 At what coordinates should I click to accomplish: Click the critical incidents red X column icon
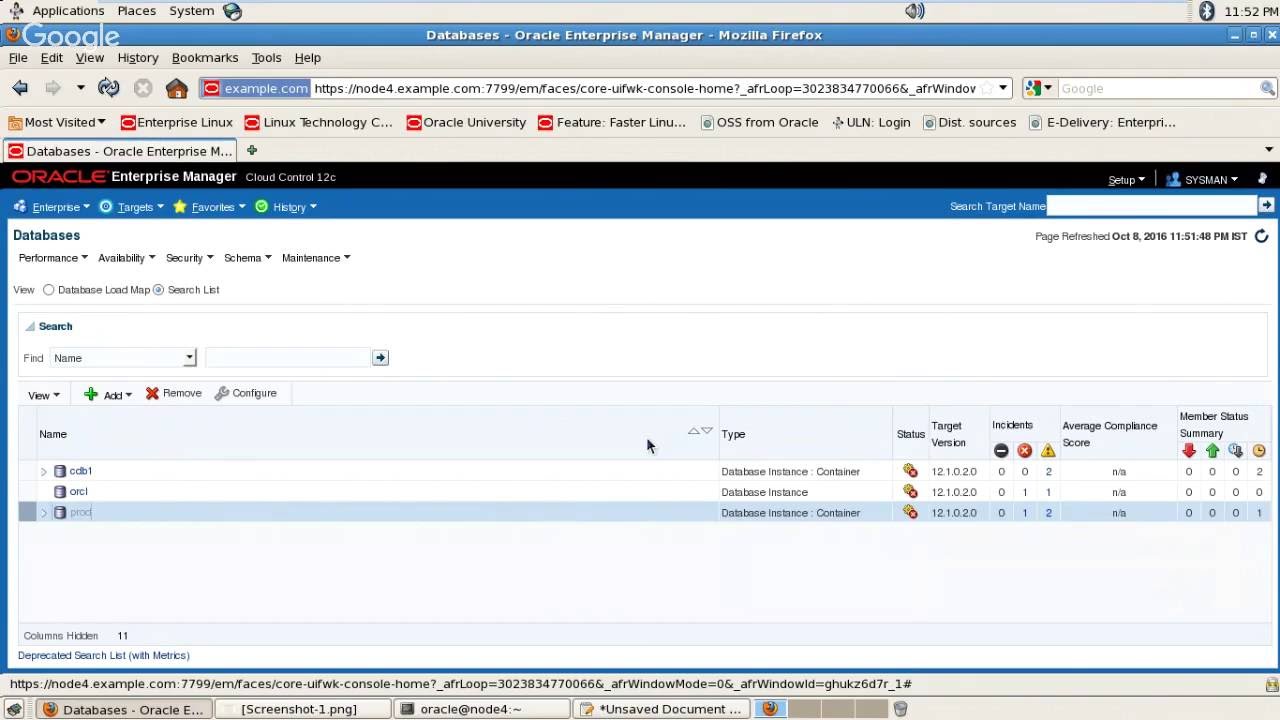coord(1024,451)
